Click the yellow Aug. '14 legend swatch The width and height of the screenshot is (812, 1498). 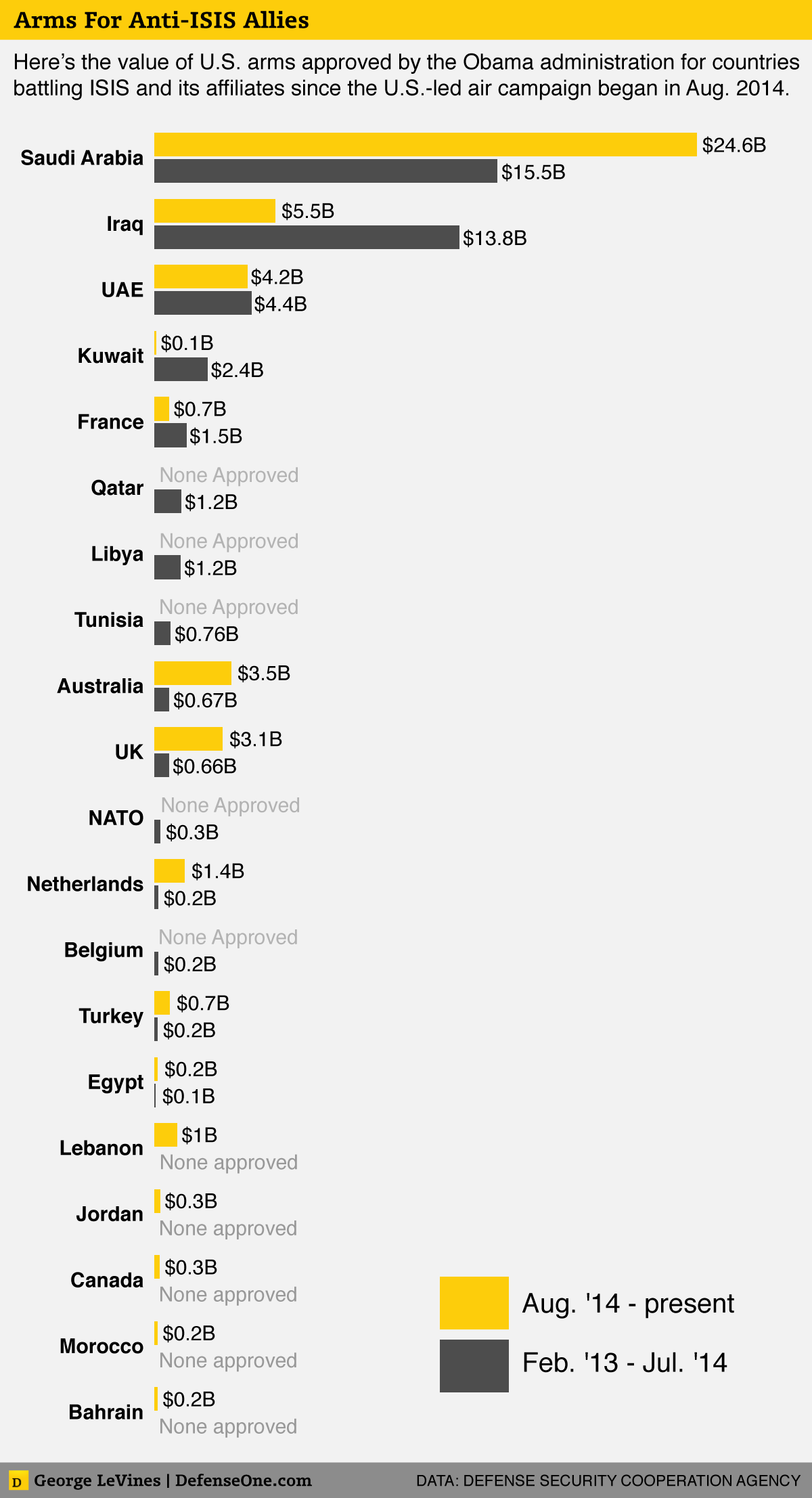[474, 1302]
